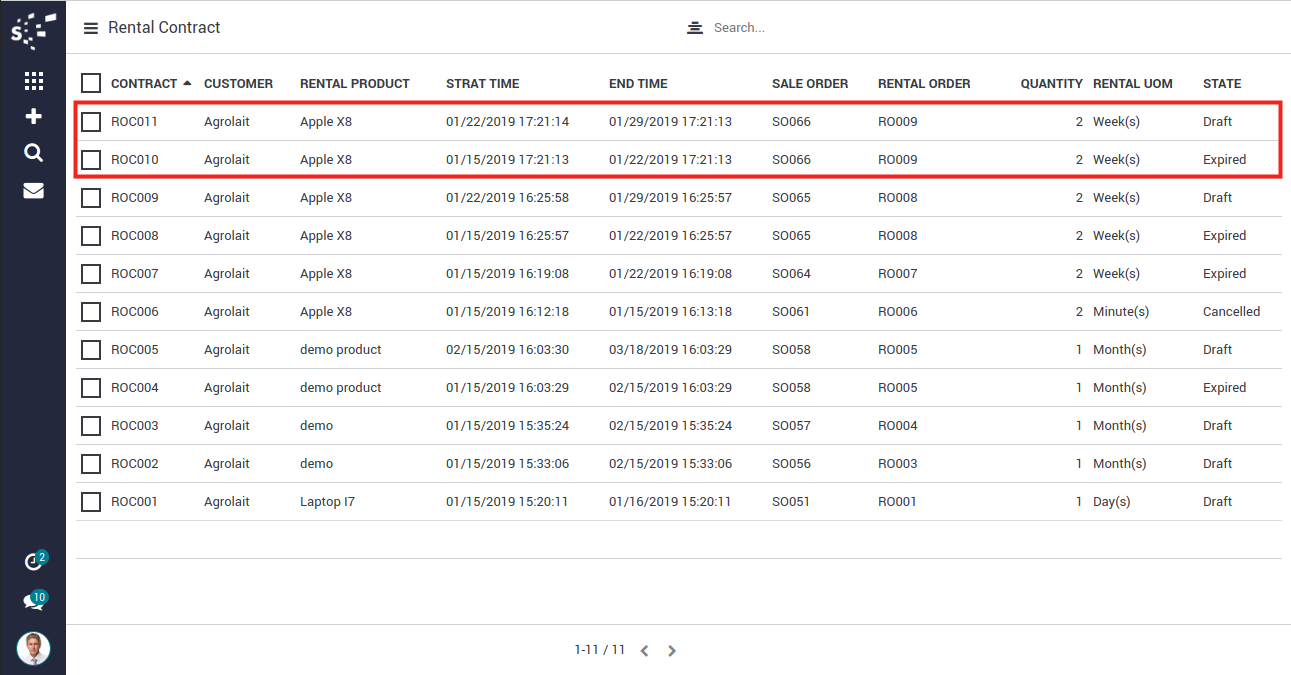Screen dimensions: 1291x675
Task: Go to next page using right chevron
Action: [672, 651]
